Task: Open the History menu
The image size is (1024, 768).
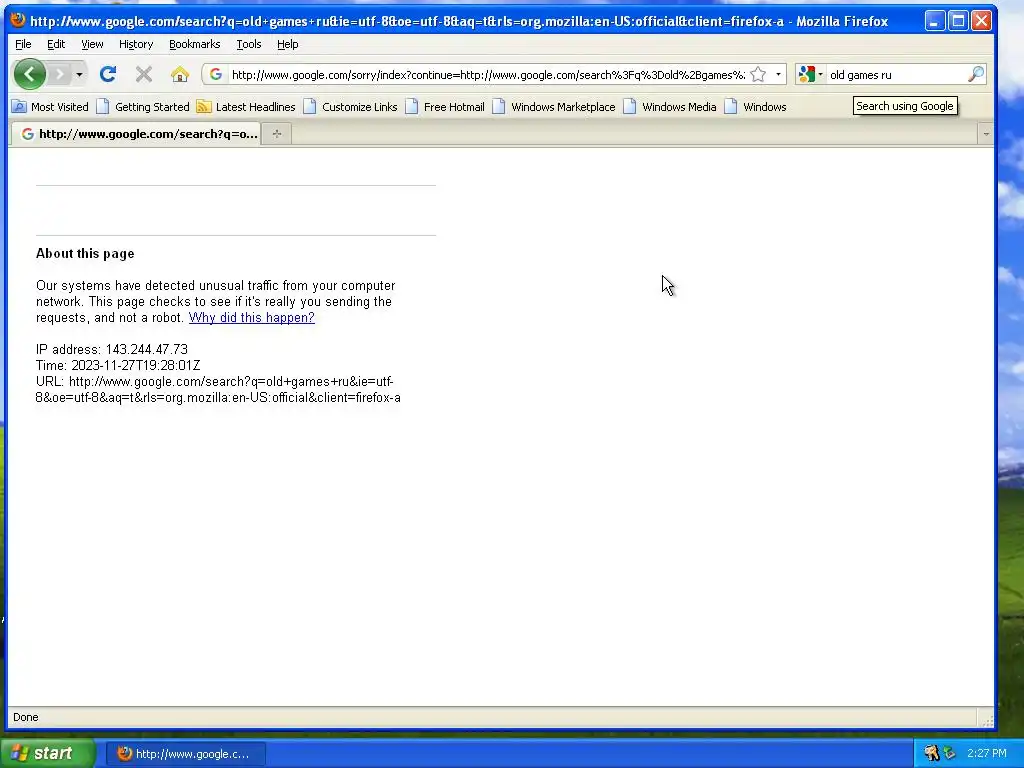Action: pyautogui.click(x=136, y=44)
